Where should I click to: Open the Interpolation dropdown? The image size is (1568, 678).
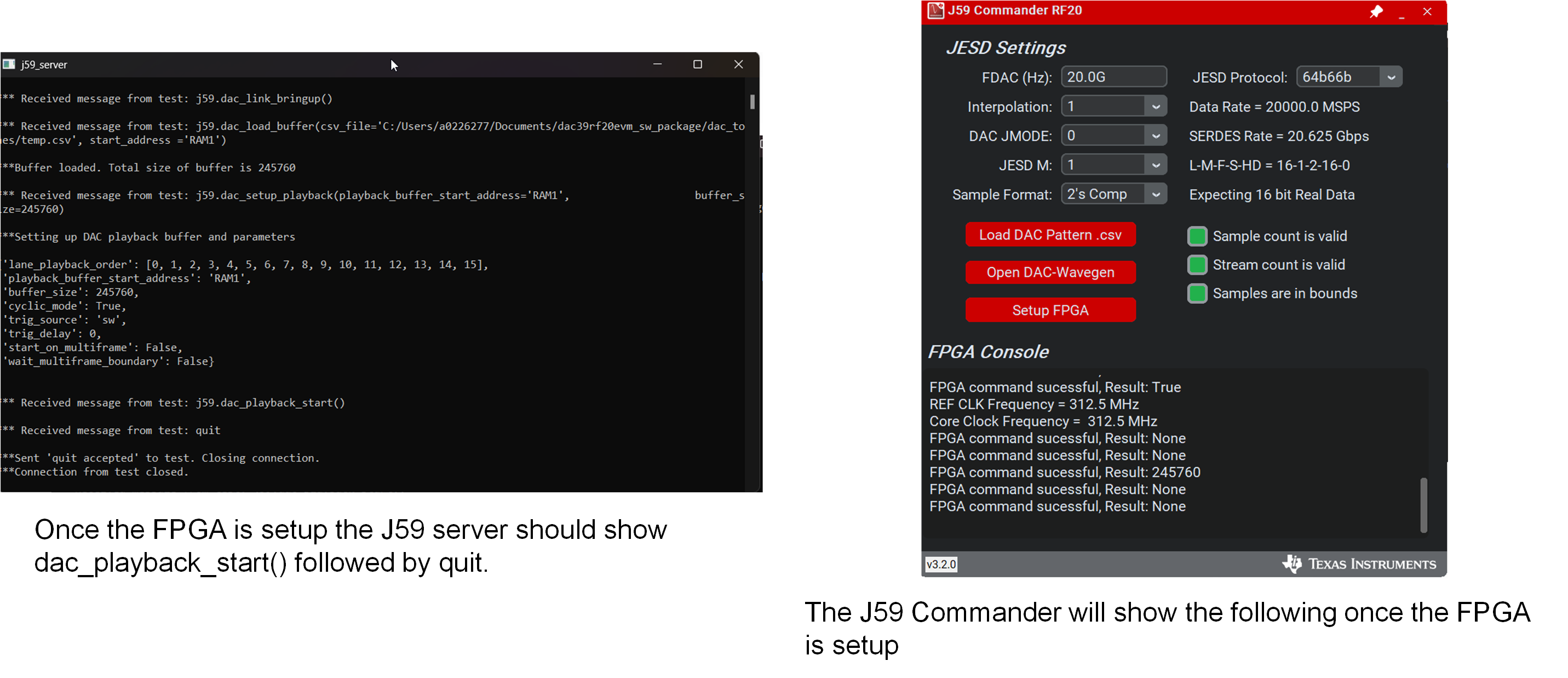tap(1157, 106)
